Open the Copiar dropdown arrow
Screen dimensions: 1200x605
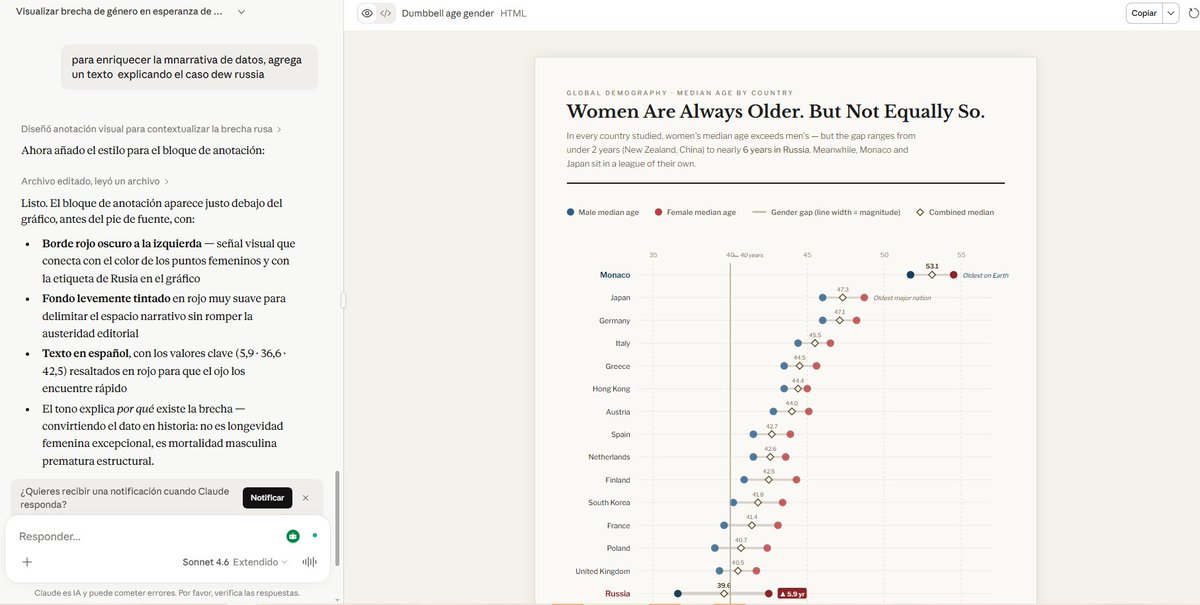[1171, 13]
